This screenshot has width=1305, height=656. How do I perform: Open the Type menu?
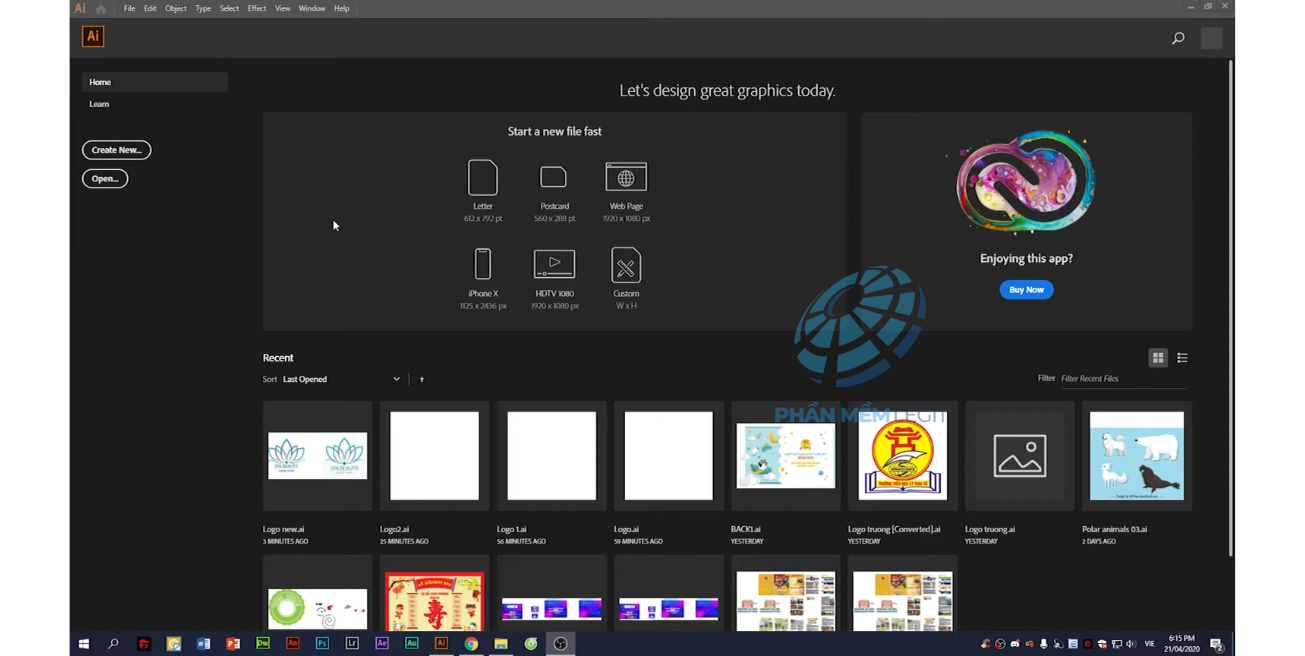(x=203, y=8)
